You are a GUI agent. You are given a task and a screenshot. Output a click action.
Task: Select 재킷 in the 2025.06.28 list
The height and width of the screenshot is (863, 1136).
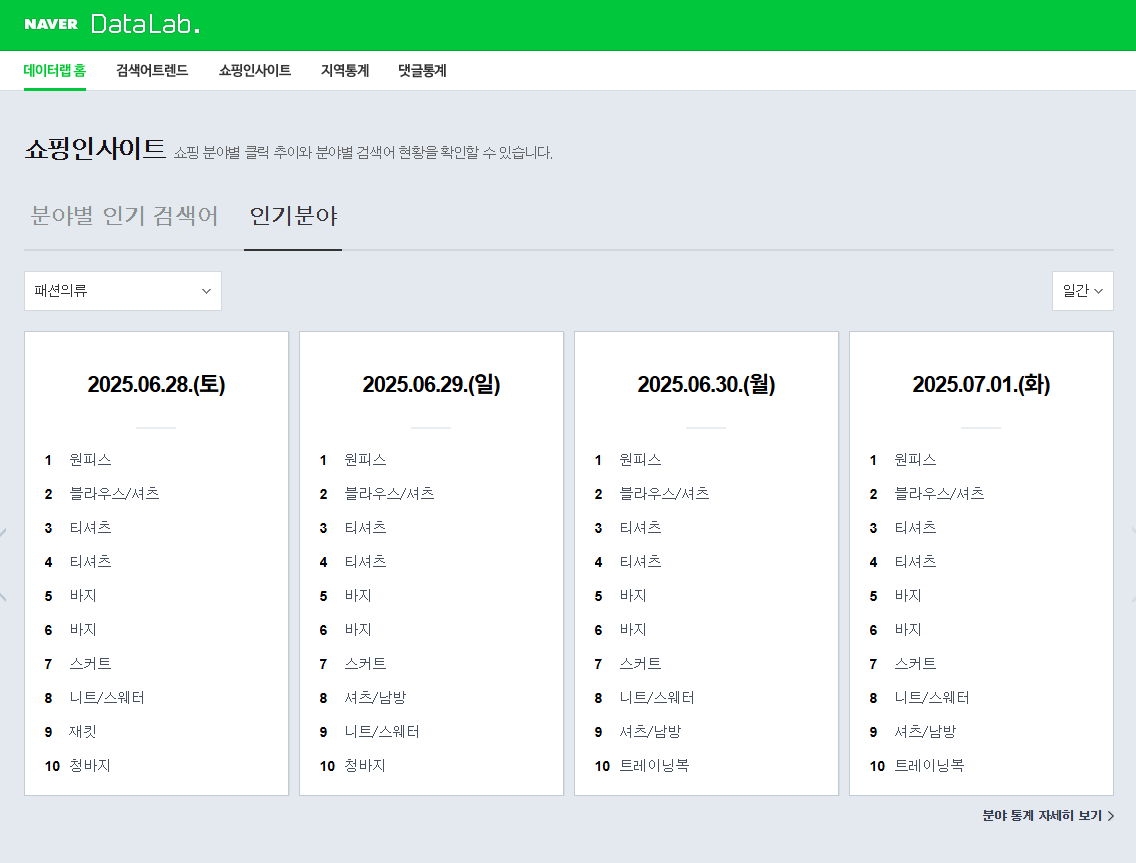pyautogui.click(x=83, y=732)
